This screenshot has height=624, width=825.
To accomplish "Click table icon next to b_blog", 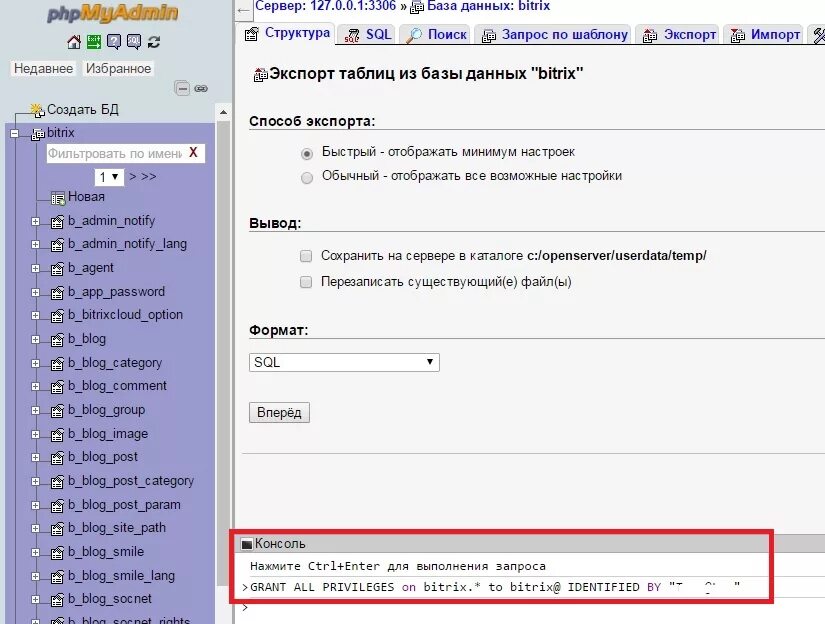I will pyautogui.click(x=57, y=340).
